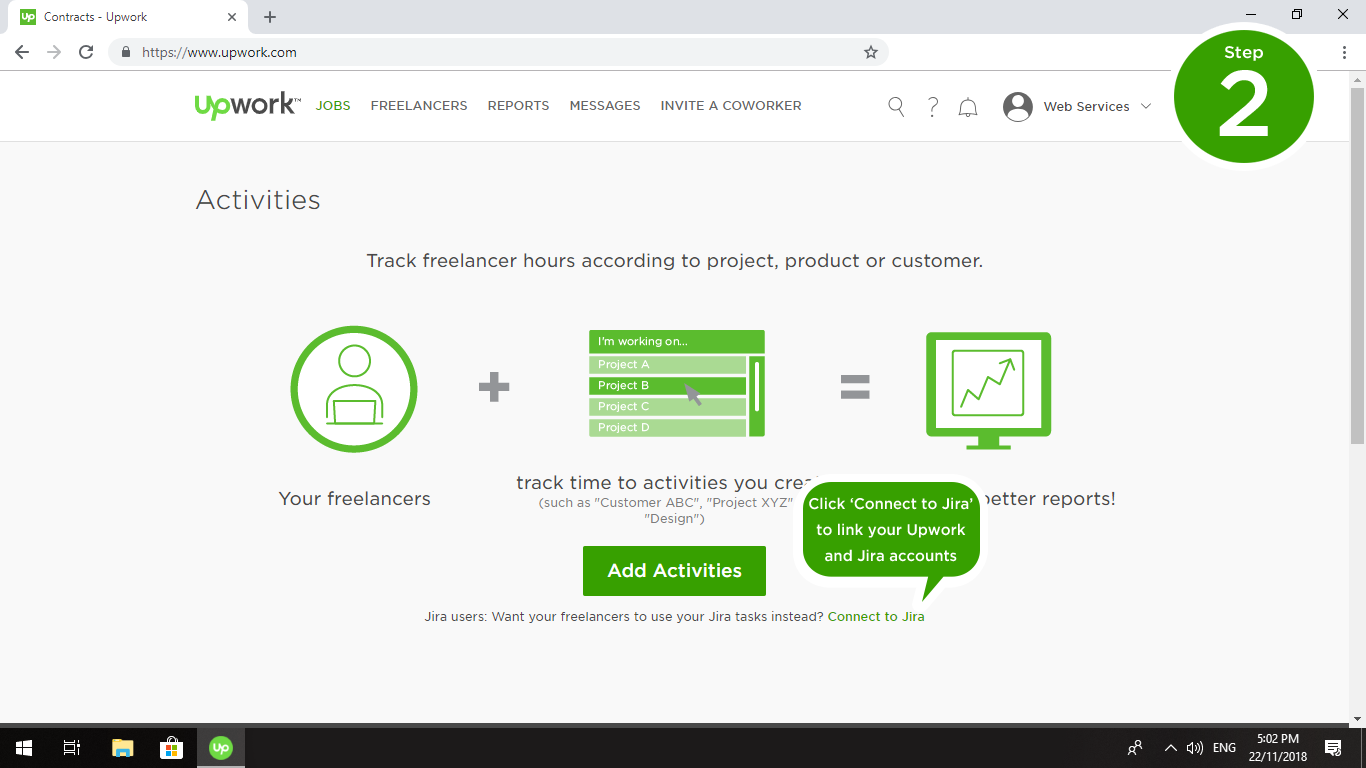
Task: Expand the Web Services account dropdown
Action: (1146, 106)
